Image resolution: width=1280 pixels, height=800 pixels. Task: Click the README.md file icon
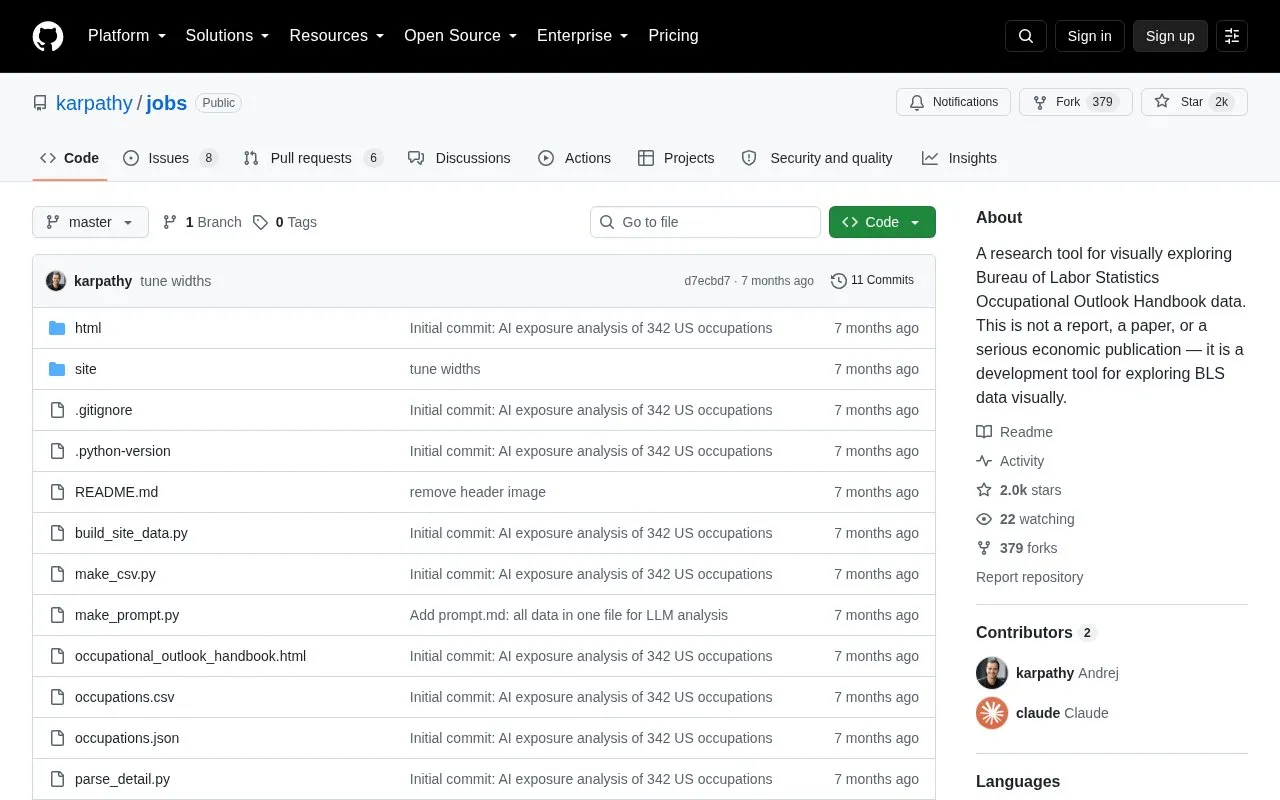57,492
